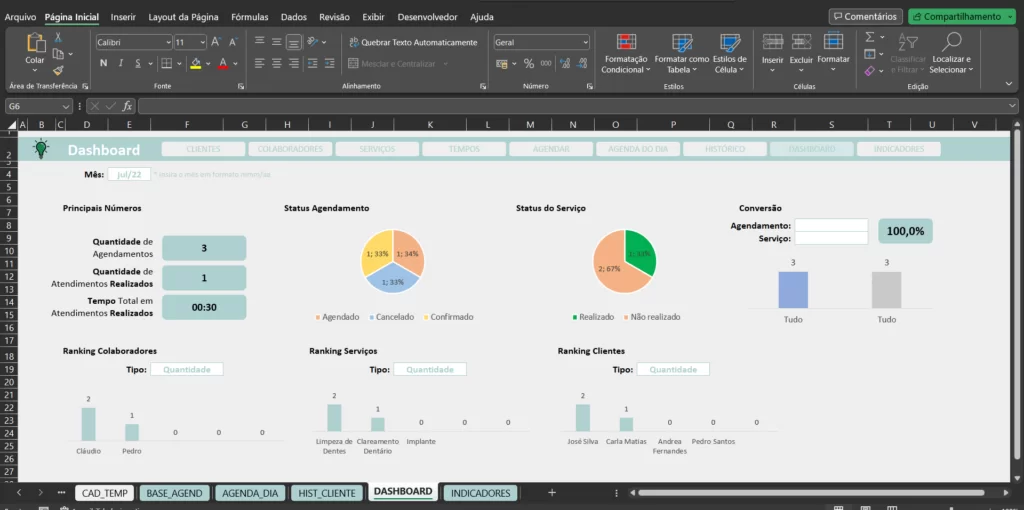The height and width of the screenshot is (510, 1024).
Task: Open the Geral number format dropdown
Action: [x=585, y=42]
